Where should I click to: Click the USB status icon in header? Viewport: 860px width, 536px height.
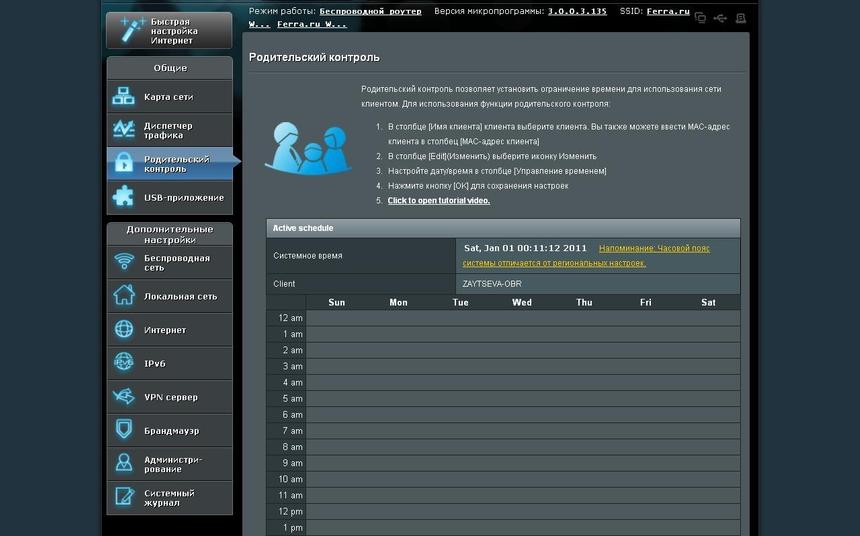(720, 18)
